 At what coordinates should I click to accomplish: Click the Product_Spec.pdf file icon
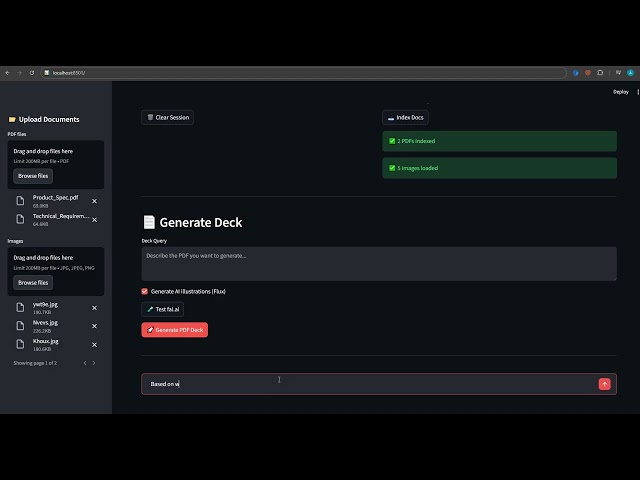coord(20,201)
